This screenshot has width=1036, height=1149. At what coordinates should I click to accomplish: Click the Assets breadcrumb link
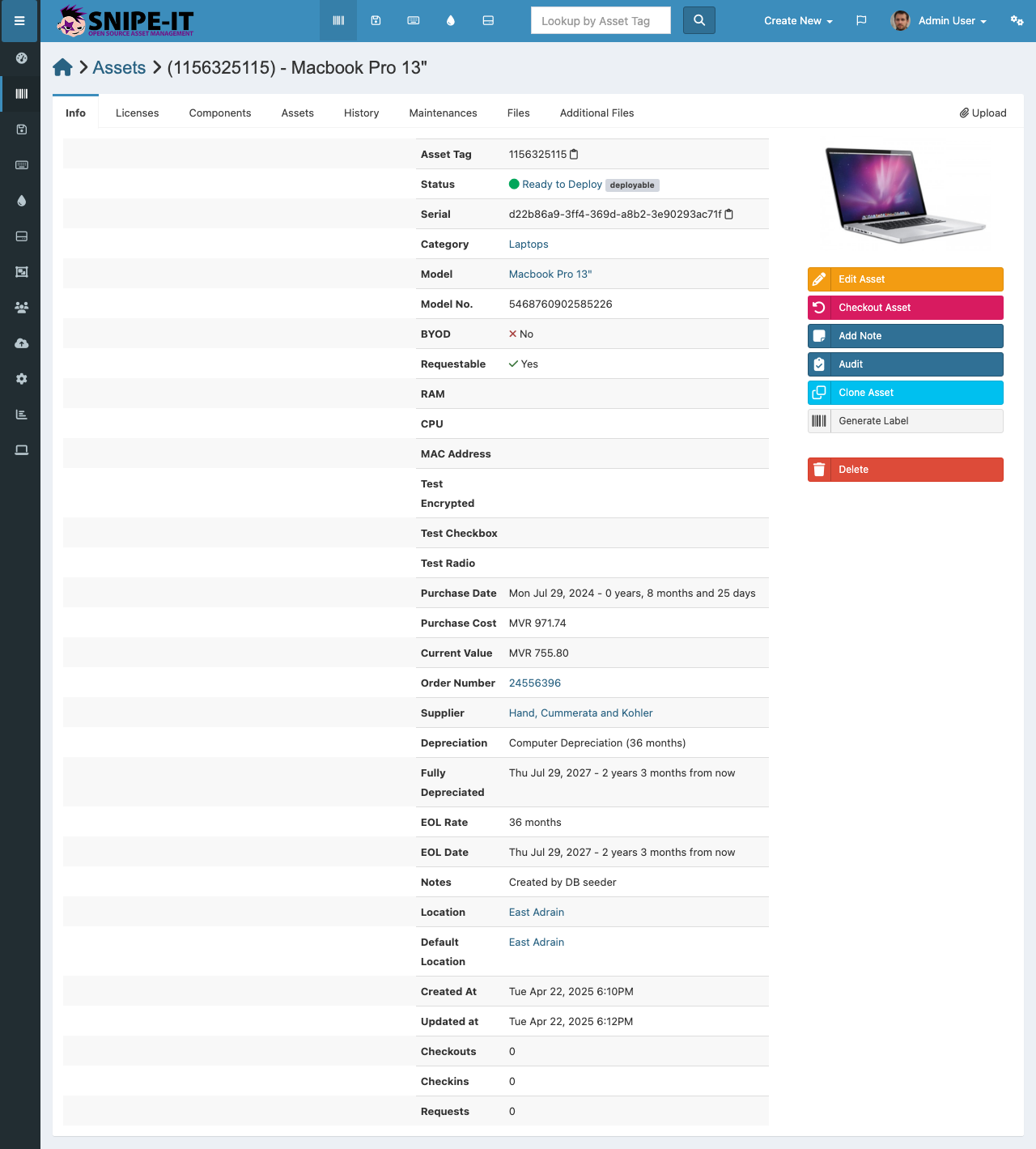[119, 67]
